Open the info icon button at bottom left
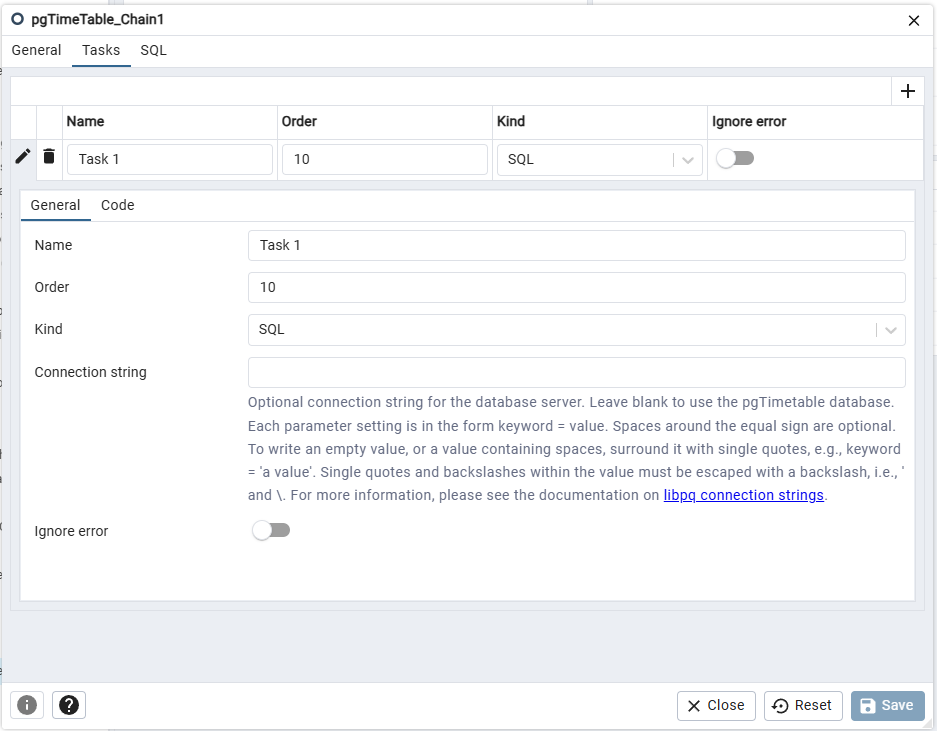Image resolution: width=937 pixels, height=731 pixels. (26, 705)
